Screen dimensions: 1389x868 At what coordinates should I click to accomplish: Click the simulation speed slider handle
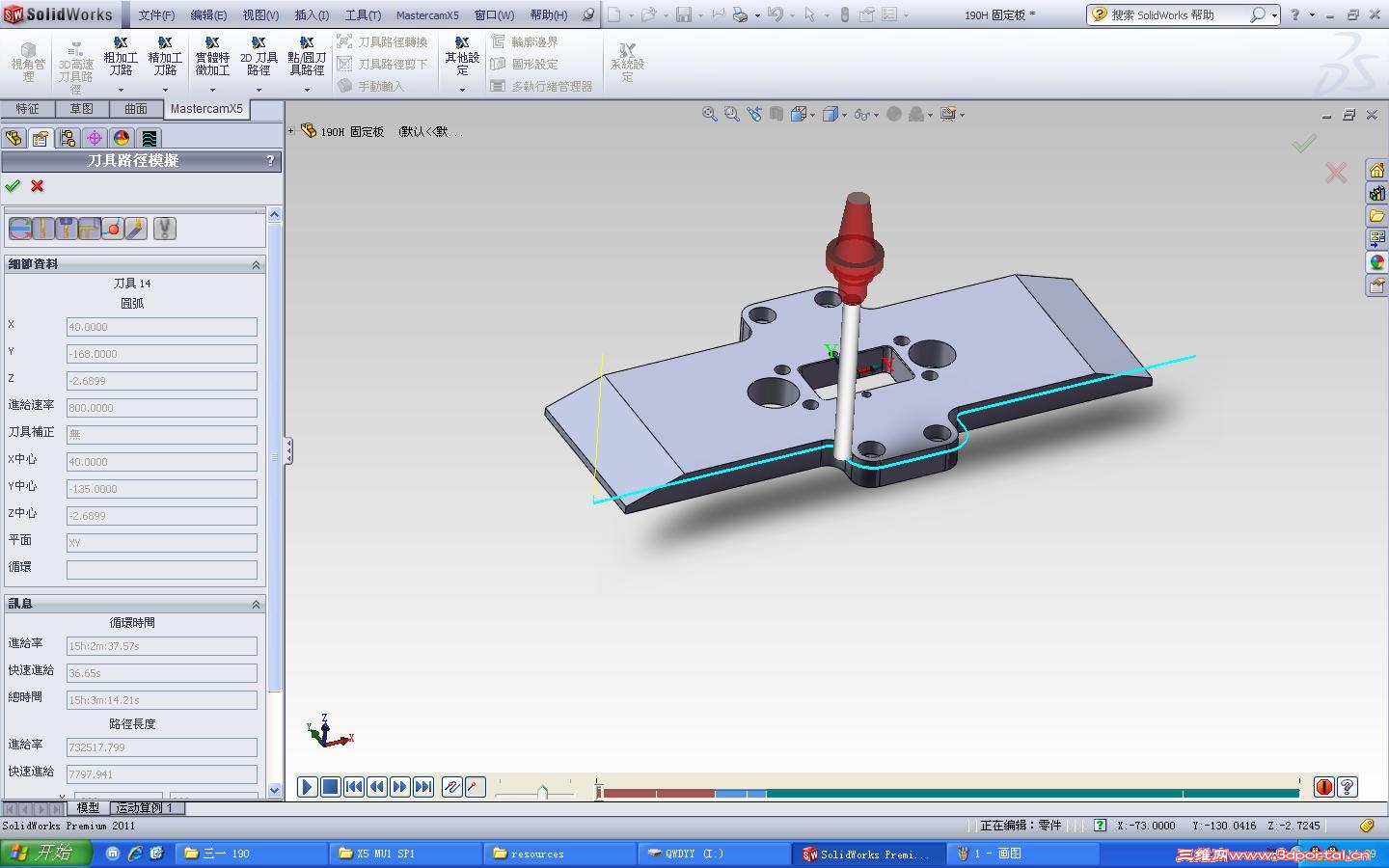[542, 792]
